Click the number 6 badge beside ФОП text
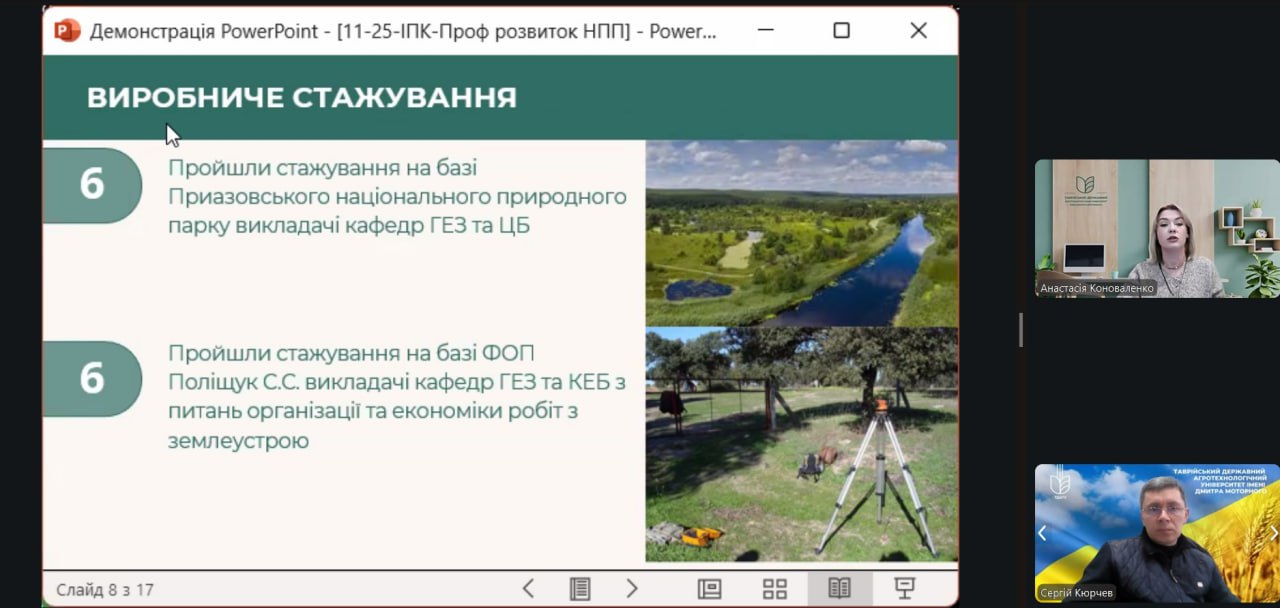 point(92,378)
